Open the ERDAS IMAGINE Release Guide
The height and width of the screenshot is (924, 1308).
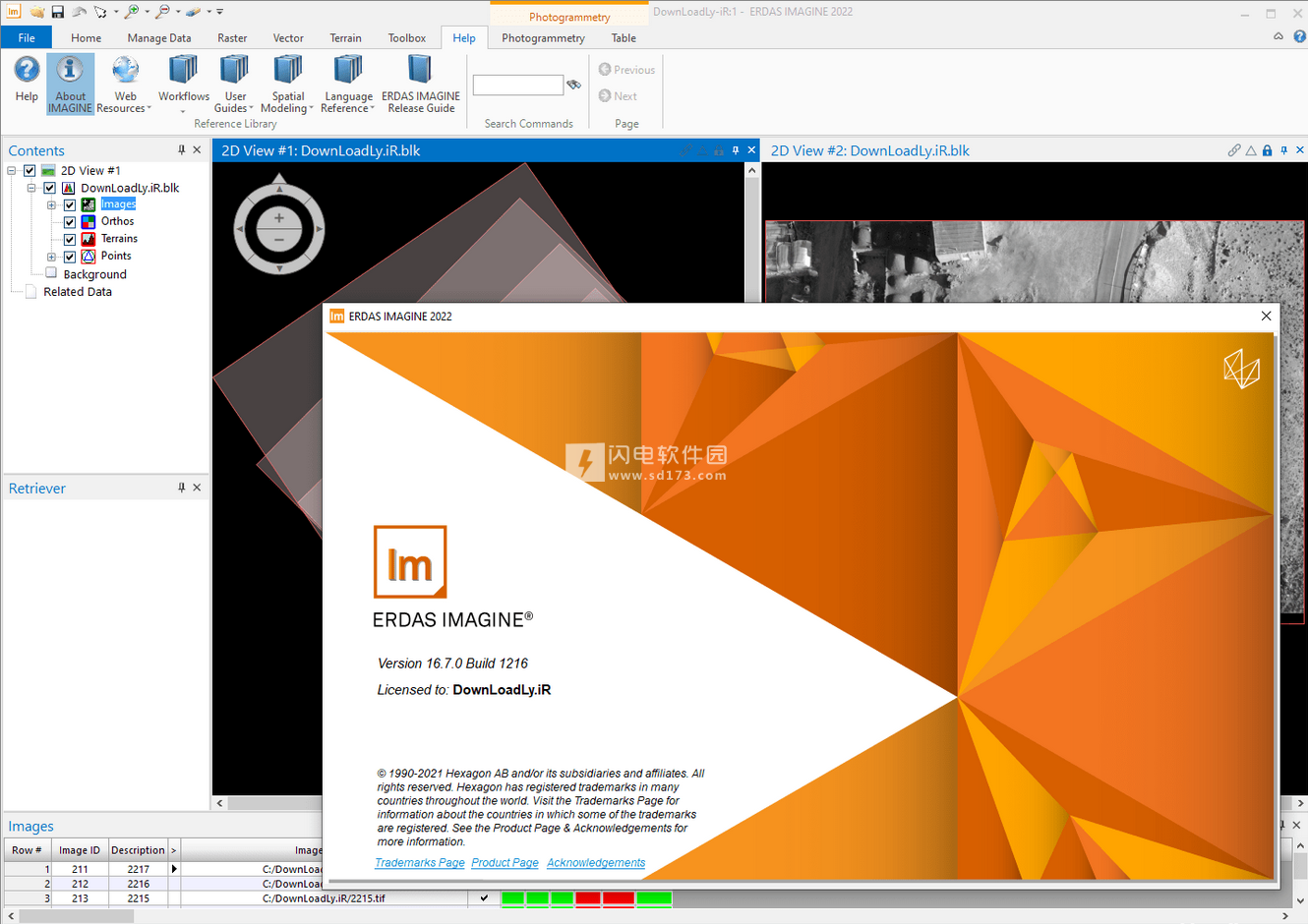[x=420, y=72]
